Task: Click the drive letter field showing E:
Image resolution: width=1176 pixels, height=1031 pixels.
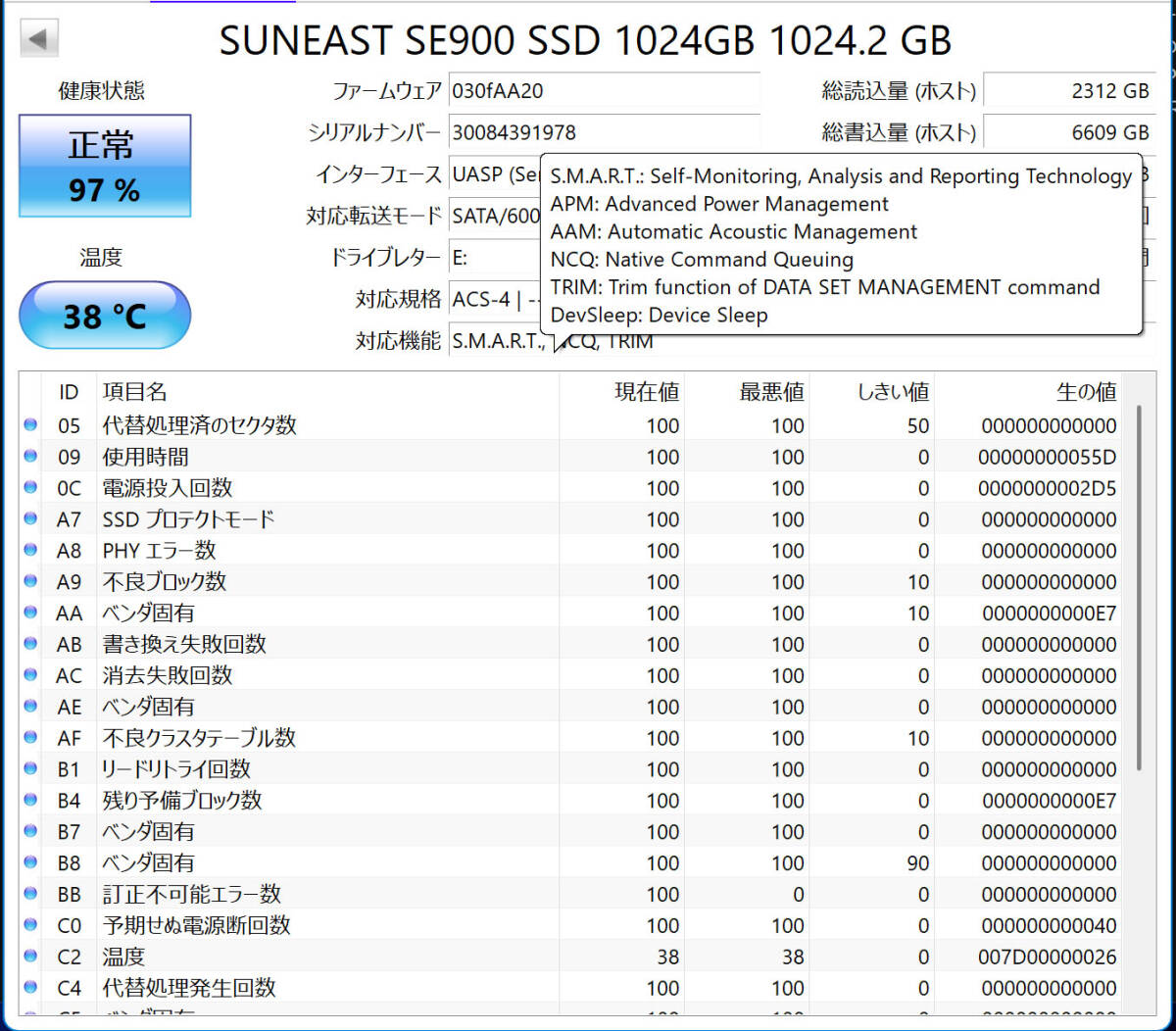Action: 495,258
